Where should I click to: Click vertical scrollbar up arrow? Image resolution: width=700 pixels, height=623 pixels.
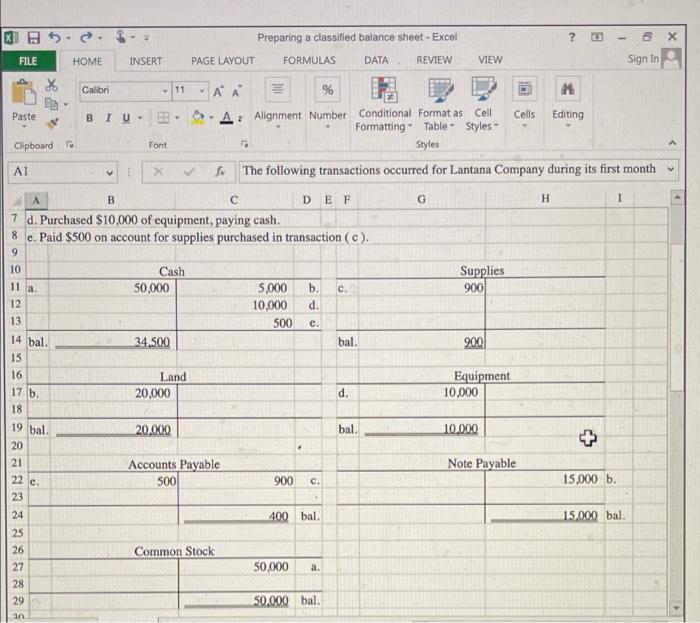point(677,197)
